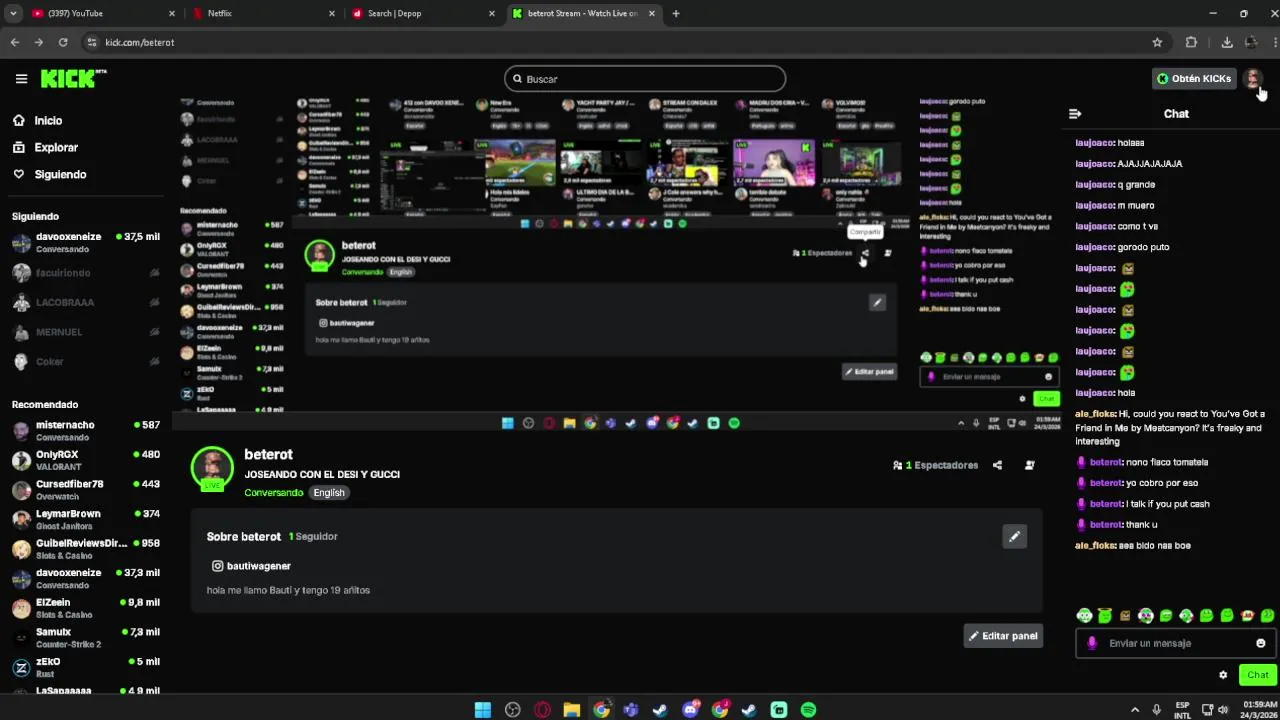Image resolution: width=1280 pixels, height=720 pixels.
Task: Click the English language tag
Action: click(x=328, y=493)
